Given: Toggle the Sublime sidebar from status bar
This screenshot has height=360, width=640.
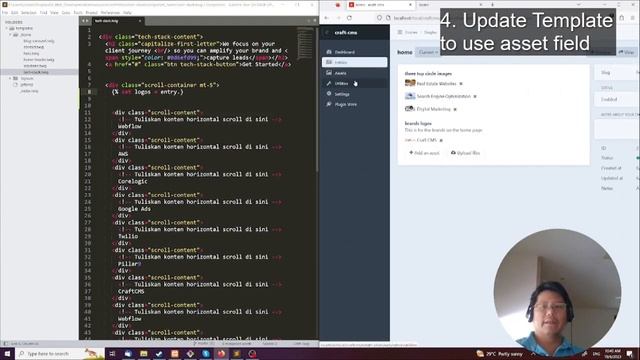Looking at the screenshot, I should coord(5,344).
